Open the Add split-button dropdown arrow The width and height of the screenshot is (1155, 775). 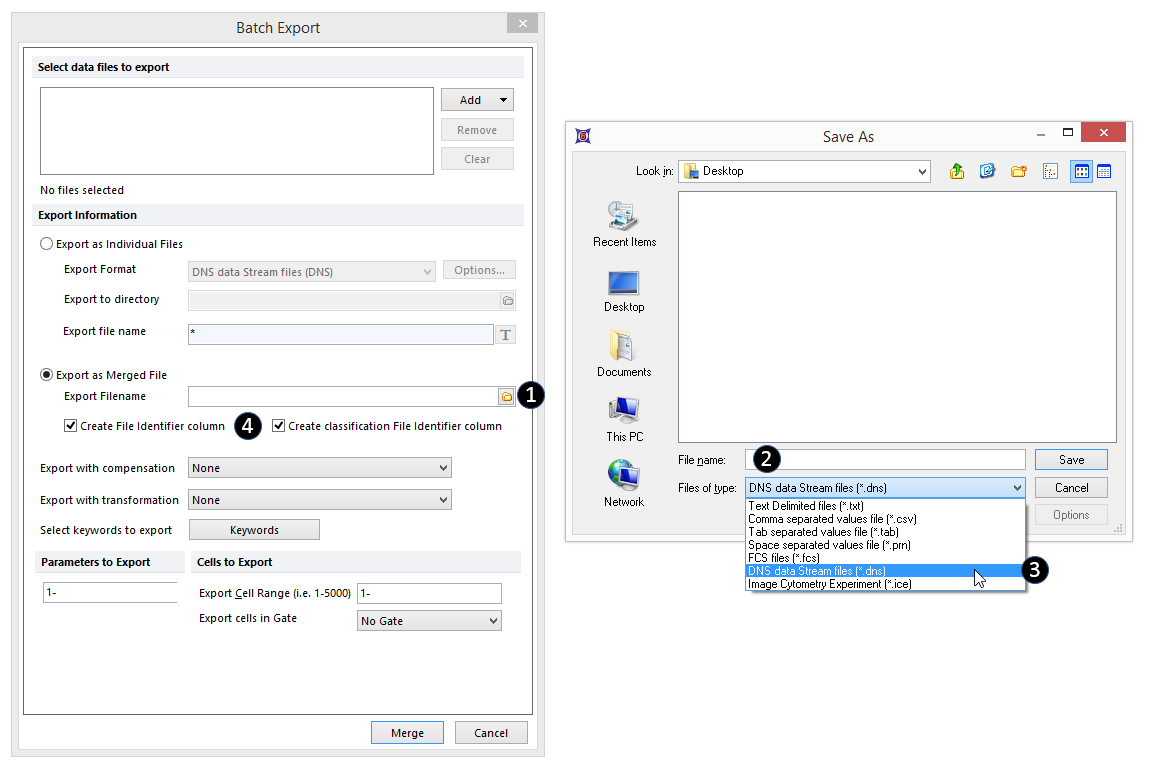pyautogui.click(x=503, y=100)
